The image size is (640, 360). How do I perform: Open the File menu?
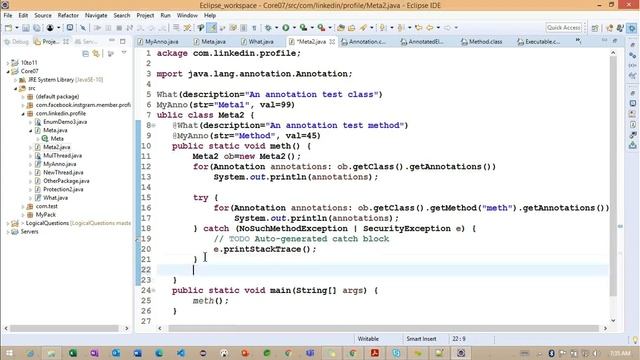(8, 16)
